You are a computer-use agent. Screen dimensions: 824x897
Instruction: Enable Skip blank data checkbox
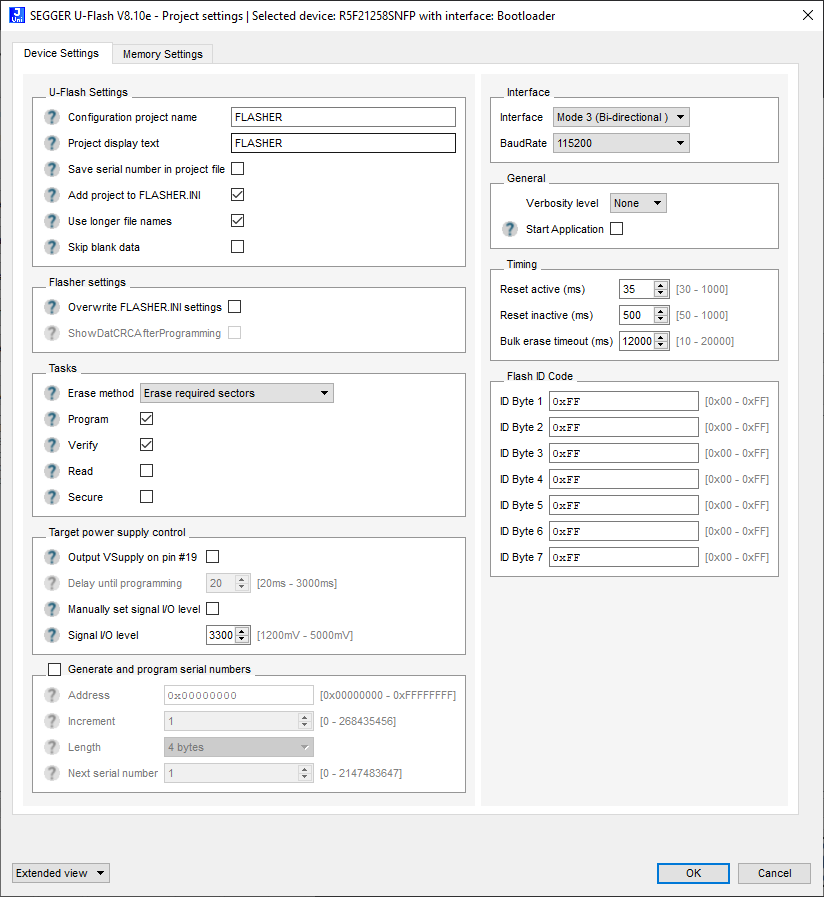(x=237, y=247)
